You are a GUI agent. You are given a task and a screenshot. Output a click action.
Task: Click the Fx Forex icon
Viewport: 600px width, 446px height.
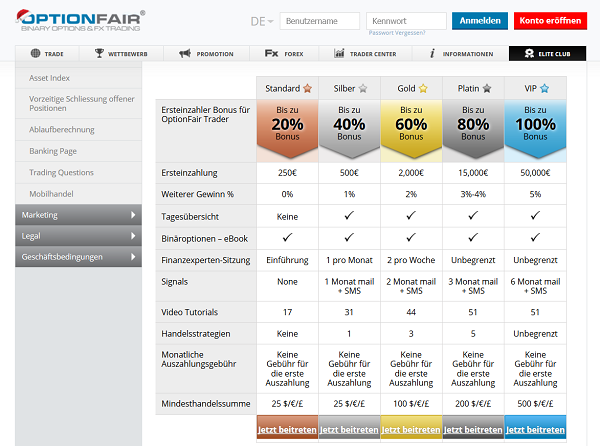[271, 53]
